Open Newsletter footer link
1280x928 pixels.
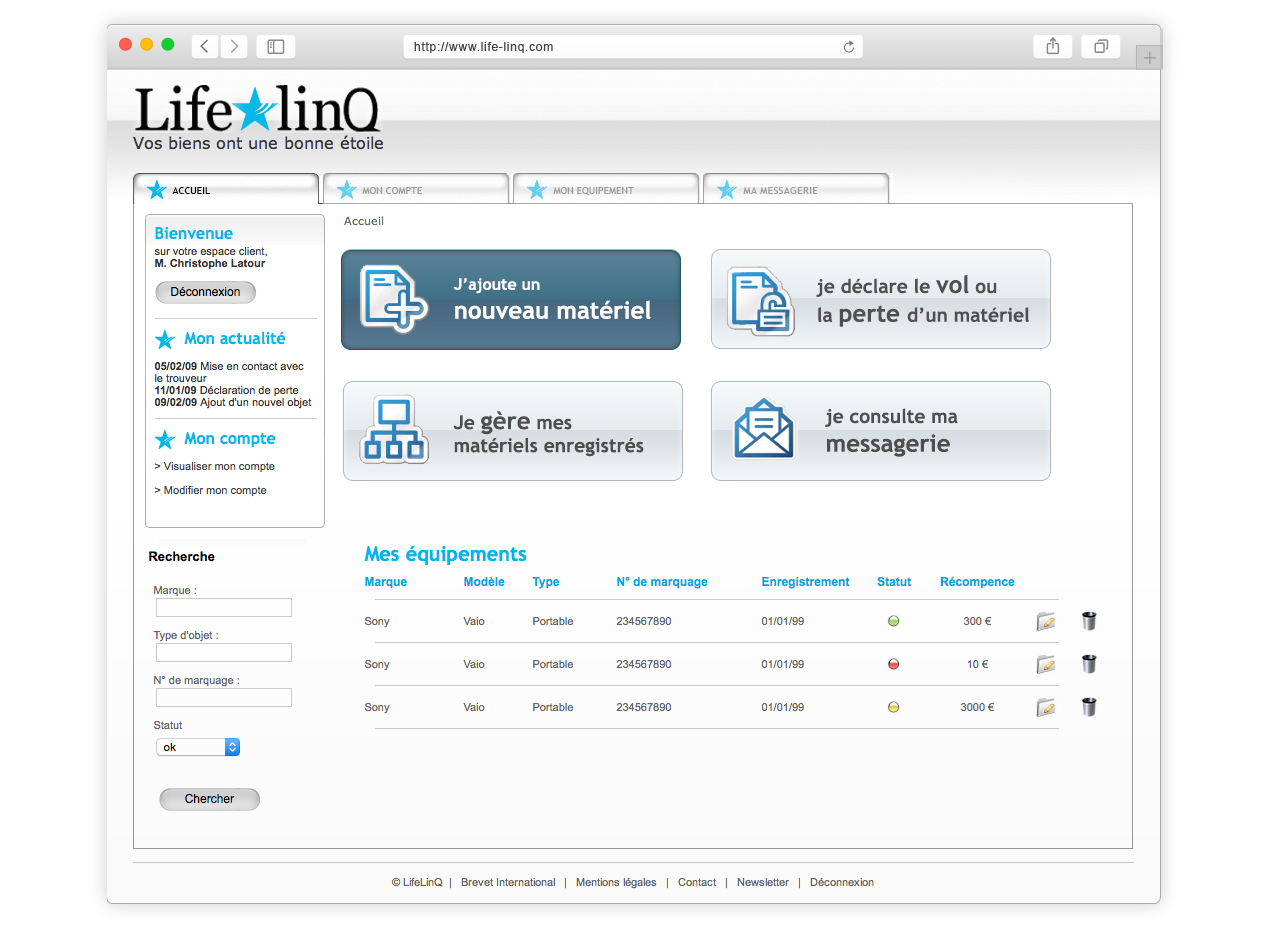tap(763, 882)
